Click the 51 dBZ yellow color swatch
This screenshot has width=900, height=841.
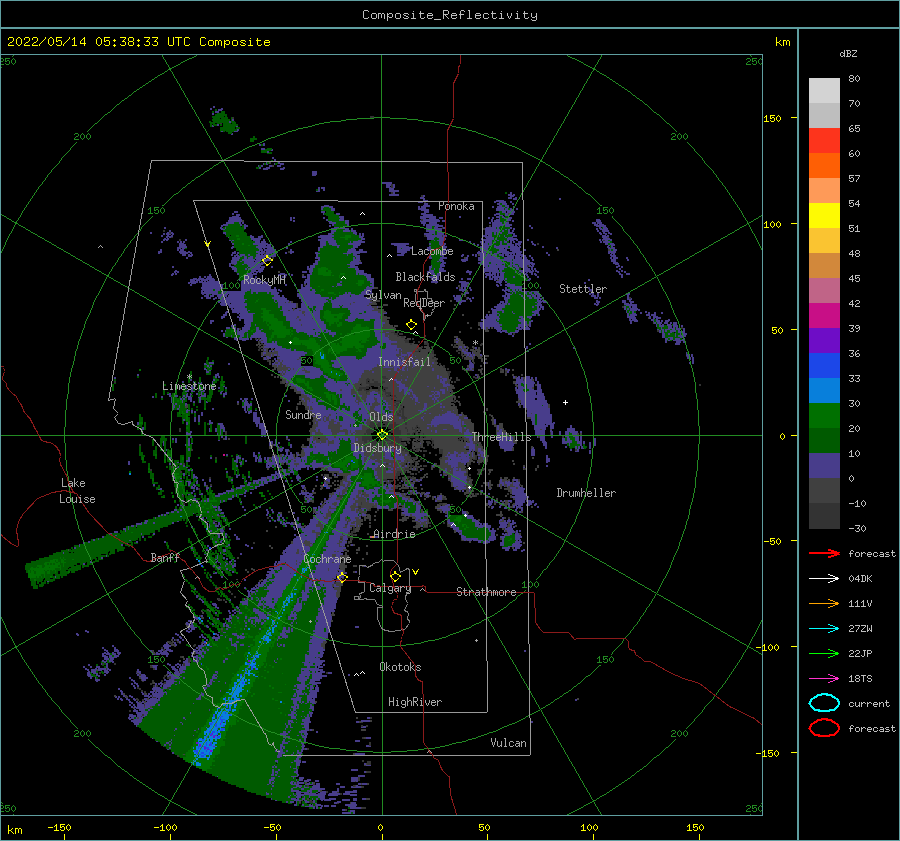tap(824, 215)
